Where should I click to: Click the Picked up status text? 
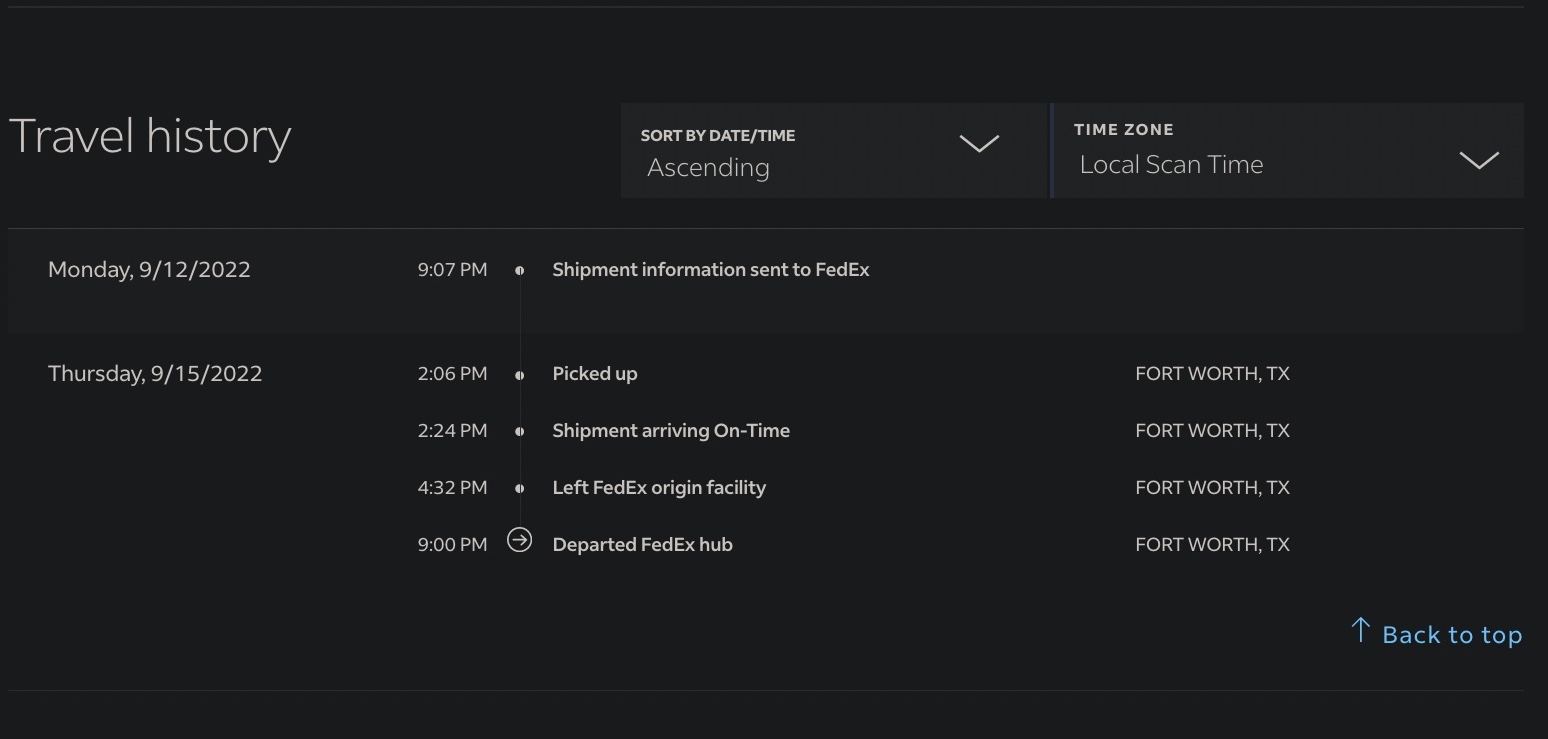[594, 374]
